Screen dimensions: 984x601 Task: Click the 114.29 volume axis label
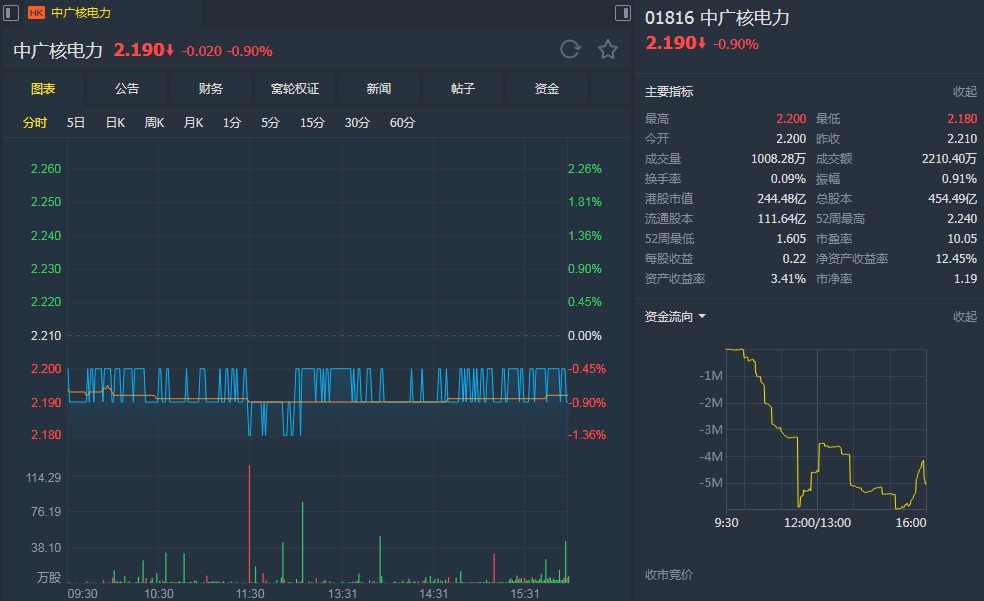tap(43, 478)
